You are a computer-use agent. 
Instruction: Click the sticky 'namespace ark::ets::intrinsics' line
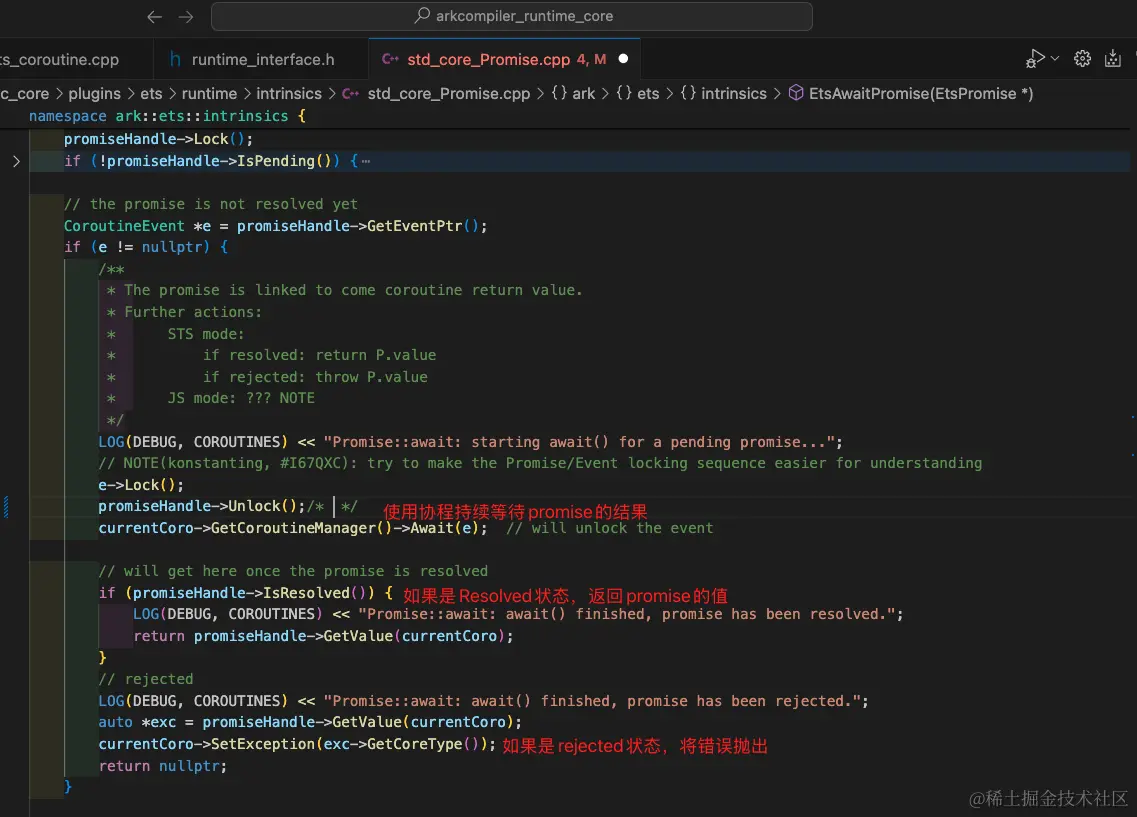[167, 116]
